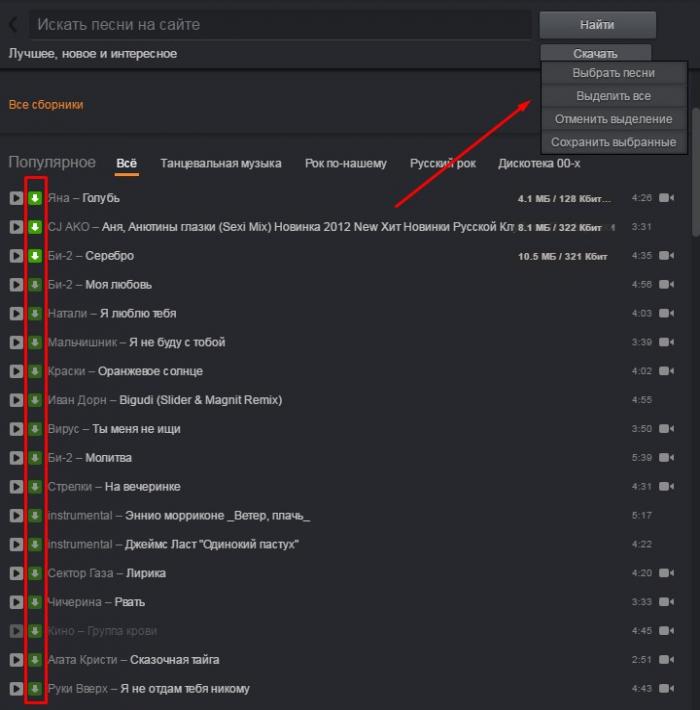Screen dimensions: 700x710
Task: Download Руки Вверх – Я не отдам тебя никому
Action: (35, 689)
